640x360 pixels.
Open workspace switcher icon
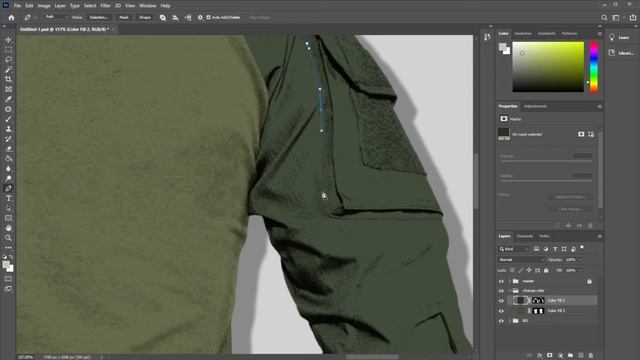616,18
